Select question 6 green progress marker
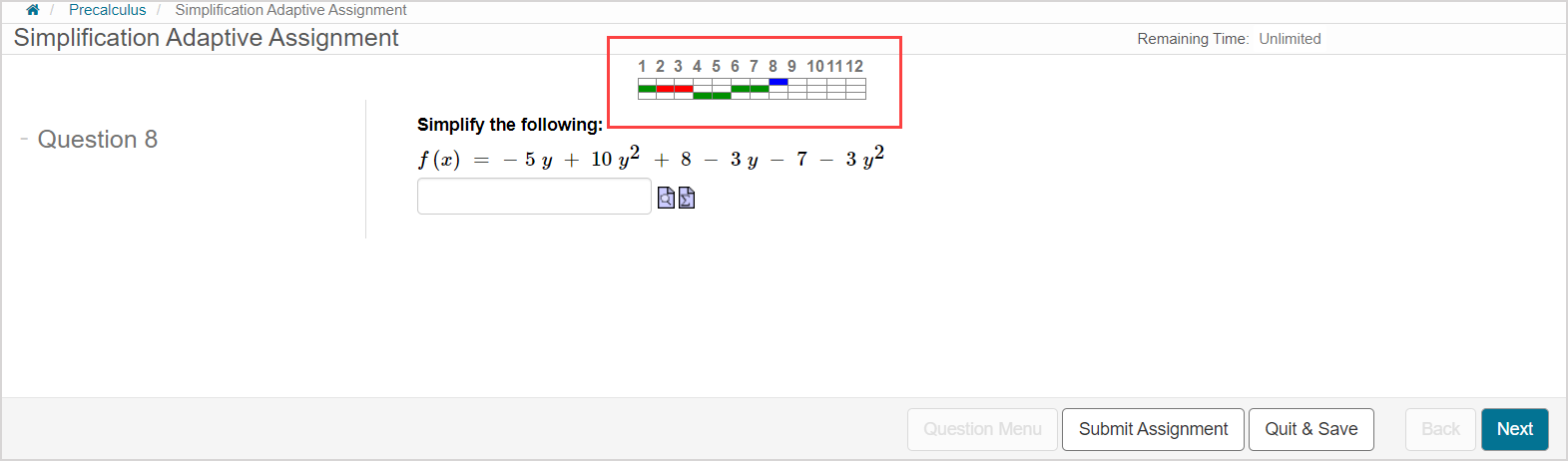 point(741,89)
